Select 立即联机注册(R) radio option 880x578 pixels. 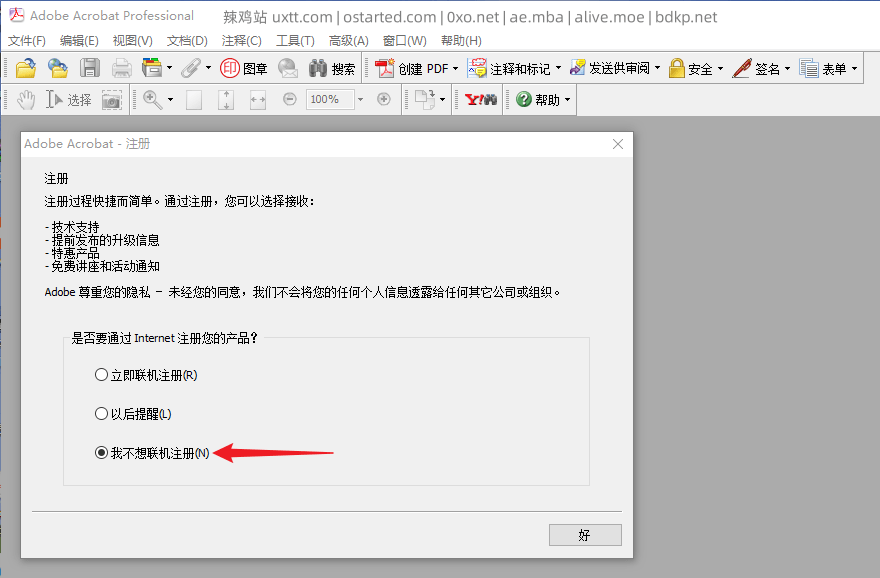[146, 375]
